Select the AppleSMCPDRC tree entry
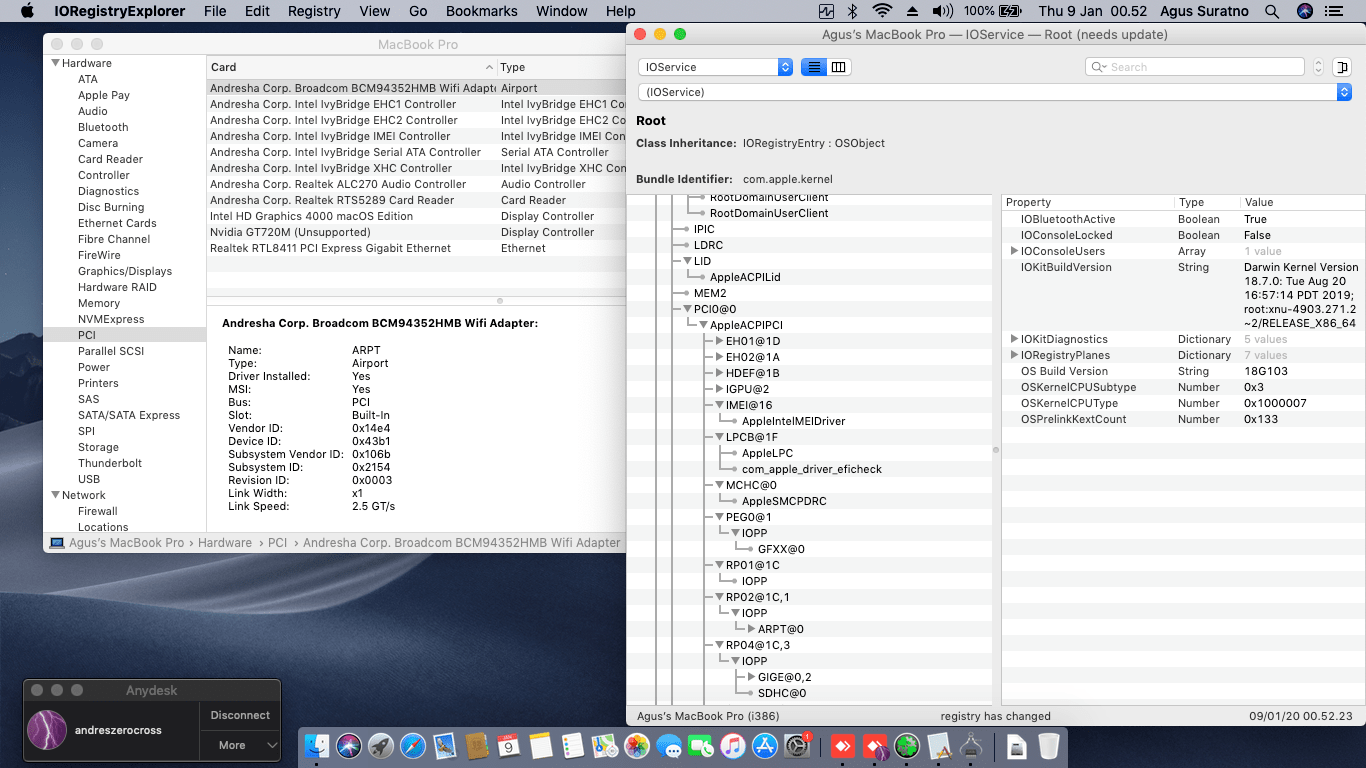 [784, 501]
